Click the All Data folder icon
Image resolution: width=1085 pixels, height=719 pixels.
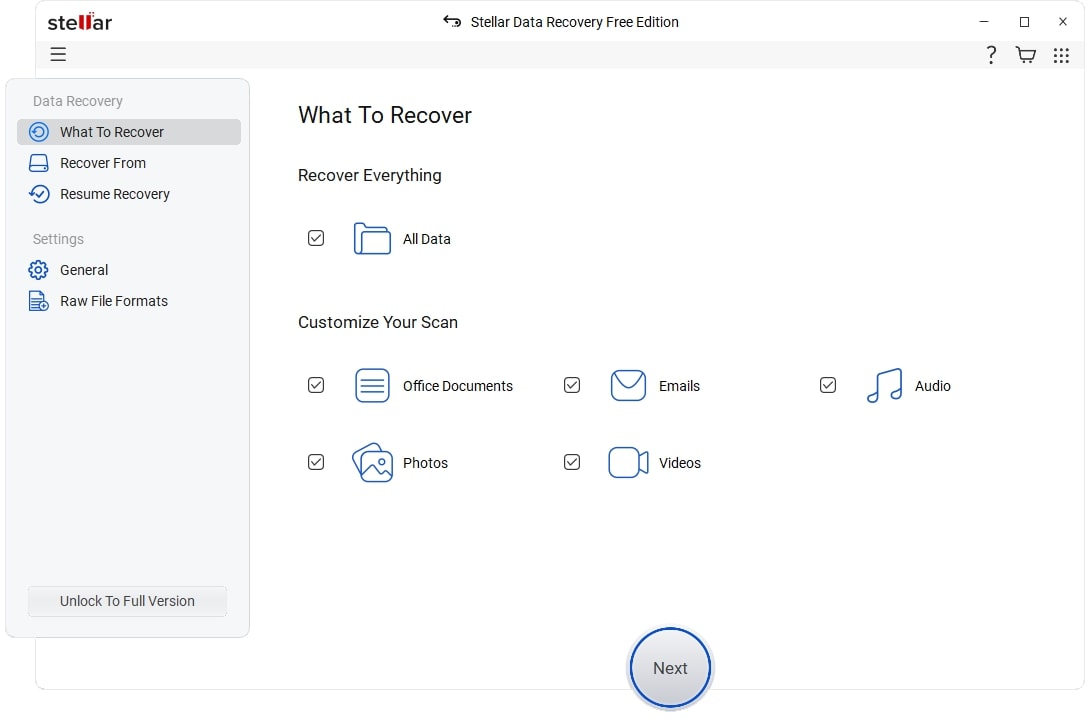(x=372, y=239)
